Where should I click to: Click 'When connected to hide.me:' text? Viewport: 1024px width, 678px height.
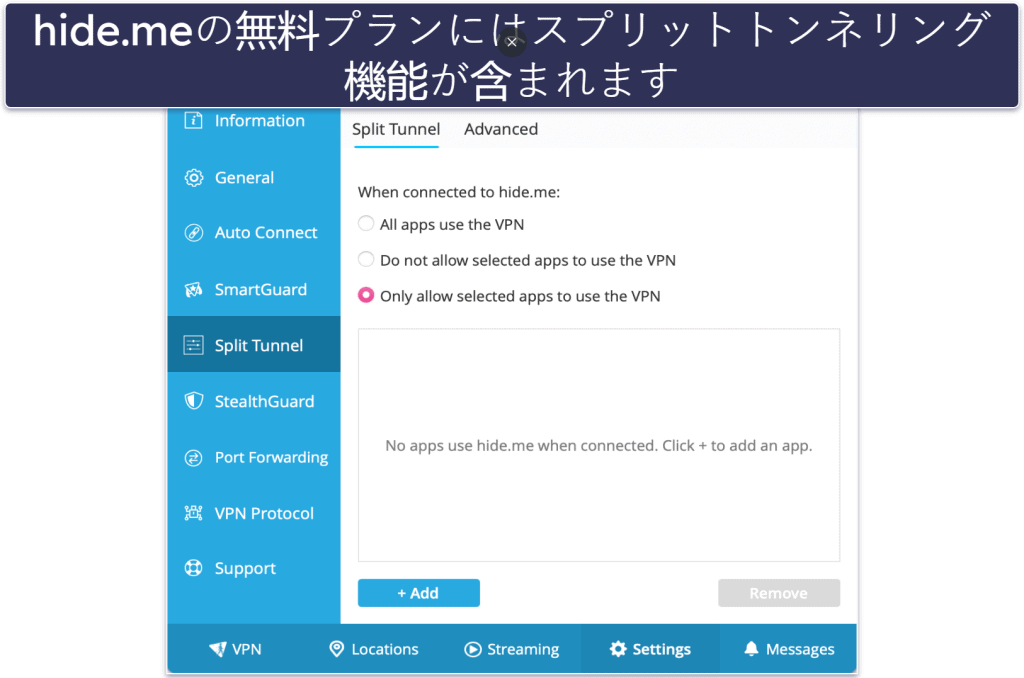(x=458, y=192)
